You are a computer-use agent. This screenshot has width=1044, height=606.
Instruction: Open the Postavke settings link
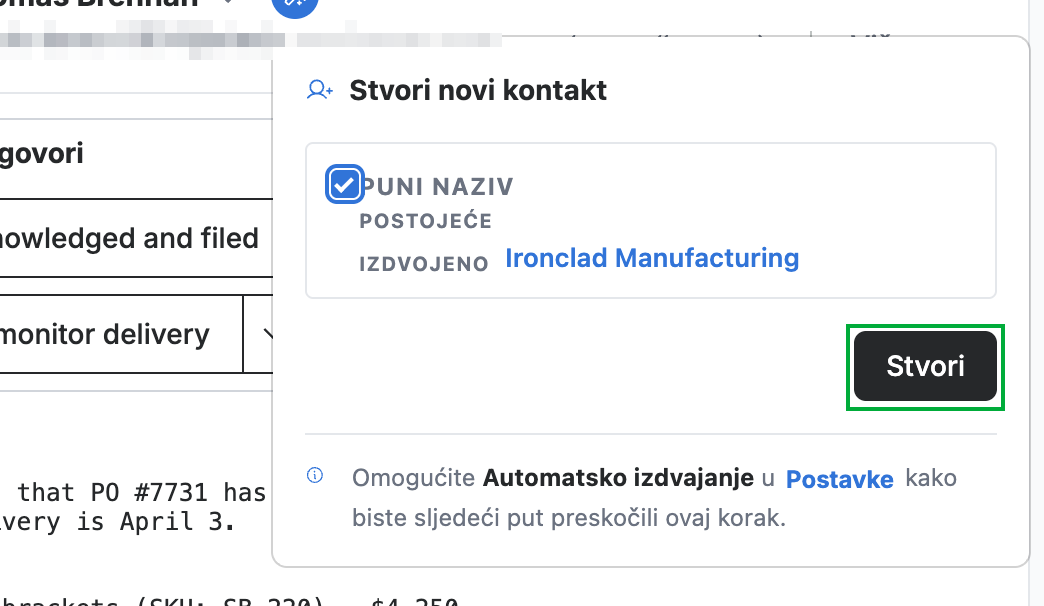point(840,479)
